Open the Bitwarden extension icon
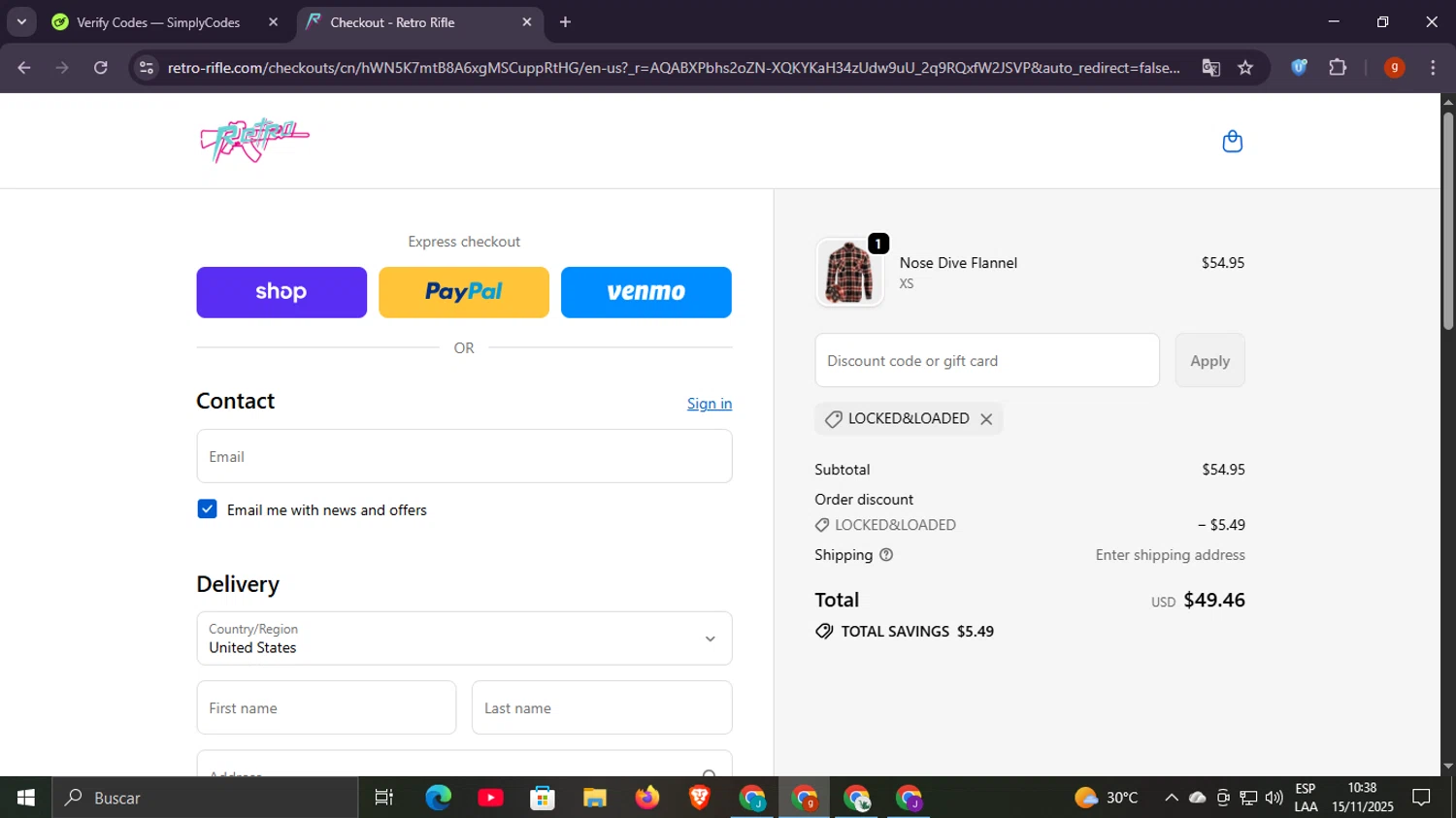 1299,68
